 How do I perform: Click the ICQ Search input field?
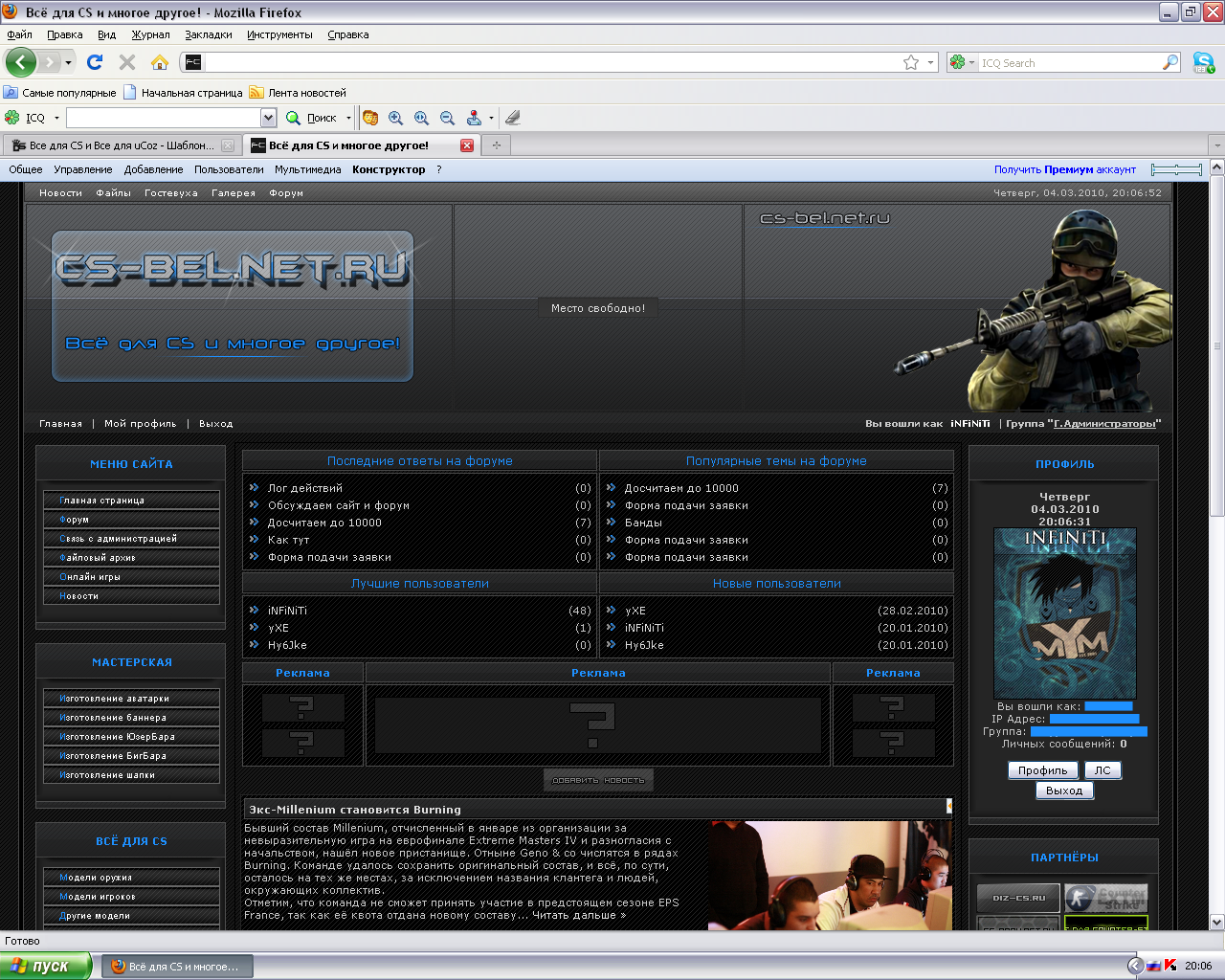coord(1070,62)
